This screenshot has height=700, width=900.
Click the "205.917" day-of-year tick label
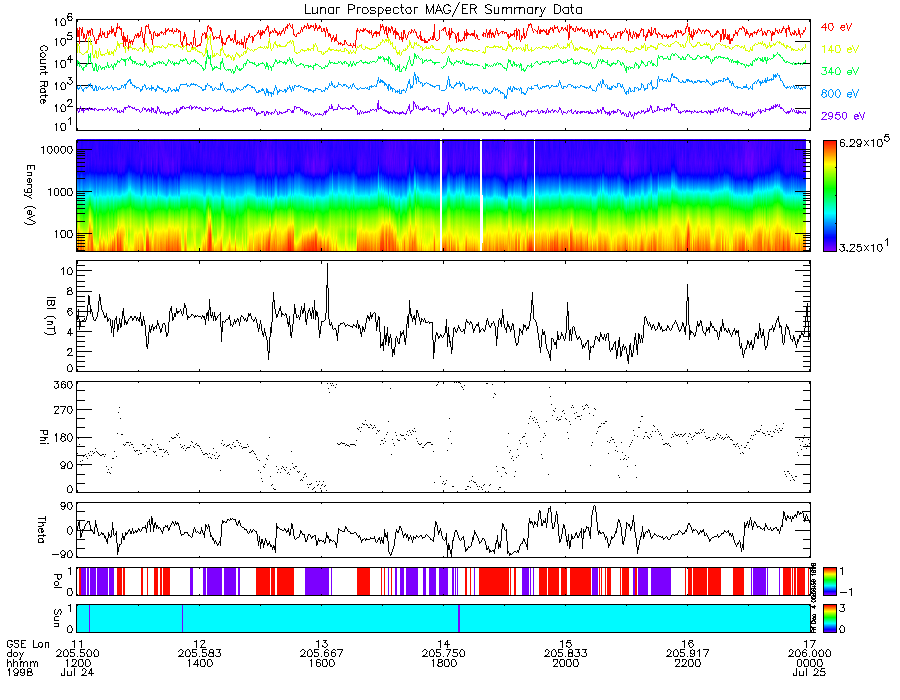688,654
